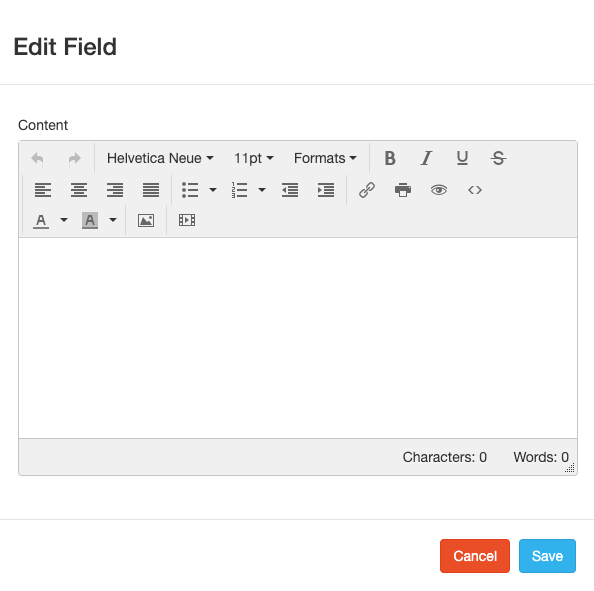Align text to center
Image resolution: width=594 pixels, height=591 pixels.
pyautogui.click(x=79, y=190)
